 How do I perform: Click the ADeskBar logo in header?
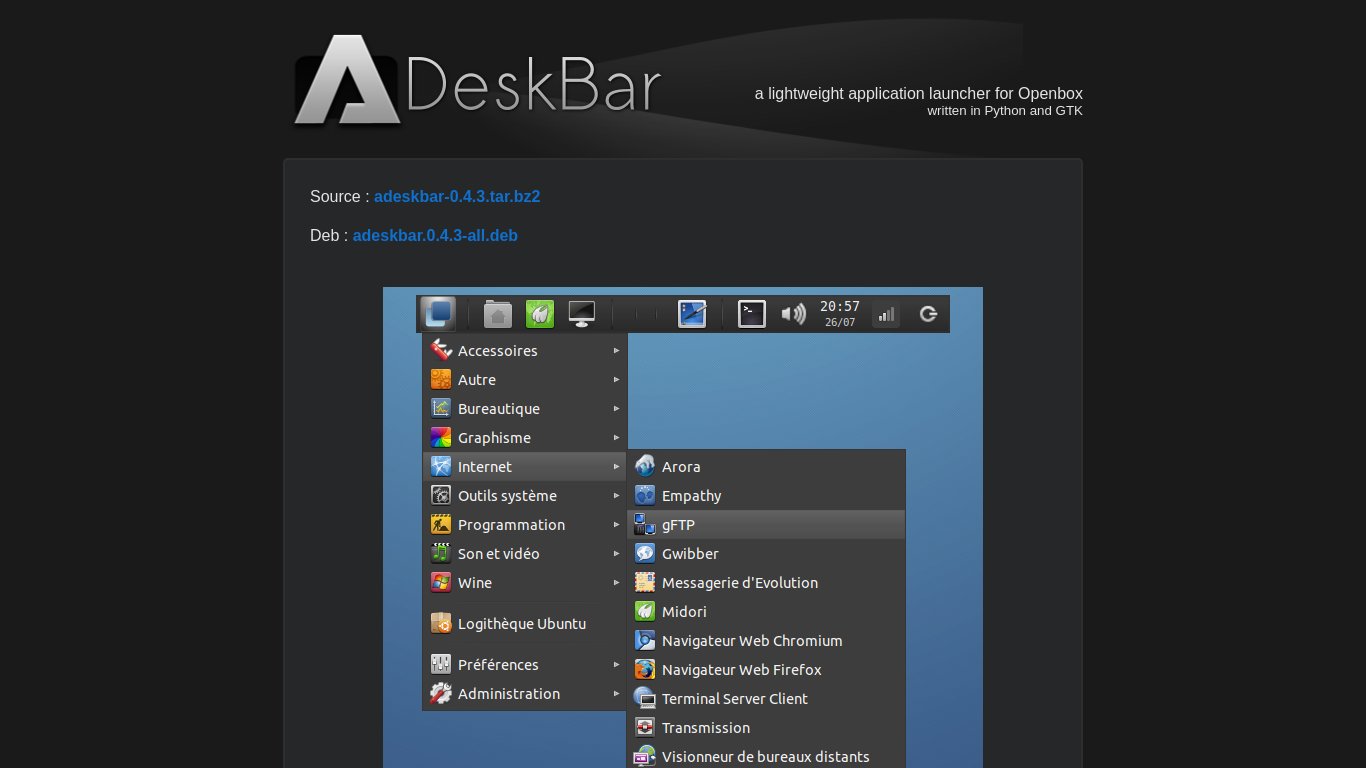478,82
